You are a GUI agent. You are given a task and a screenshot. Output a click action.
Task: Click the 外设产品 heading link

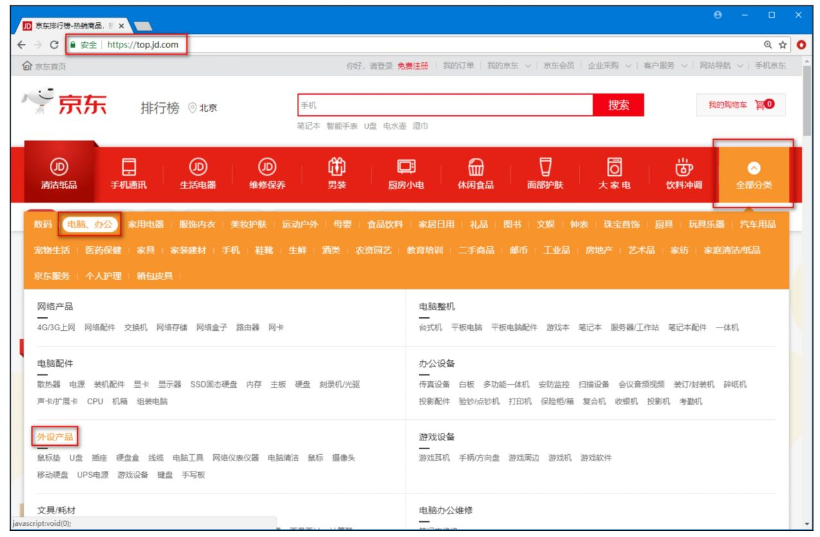pos(55,437)
